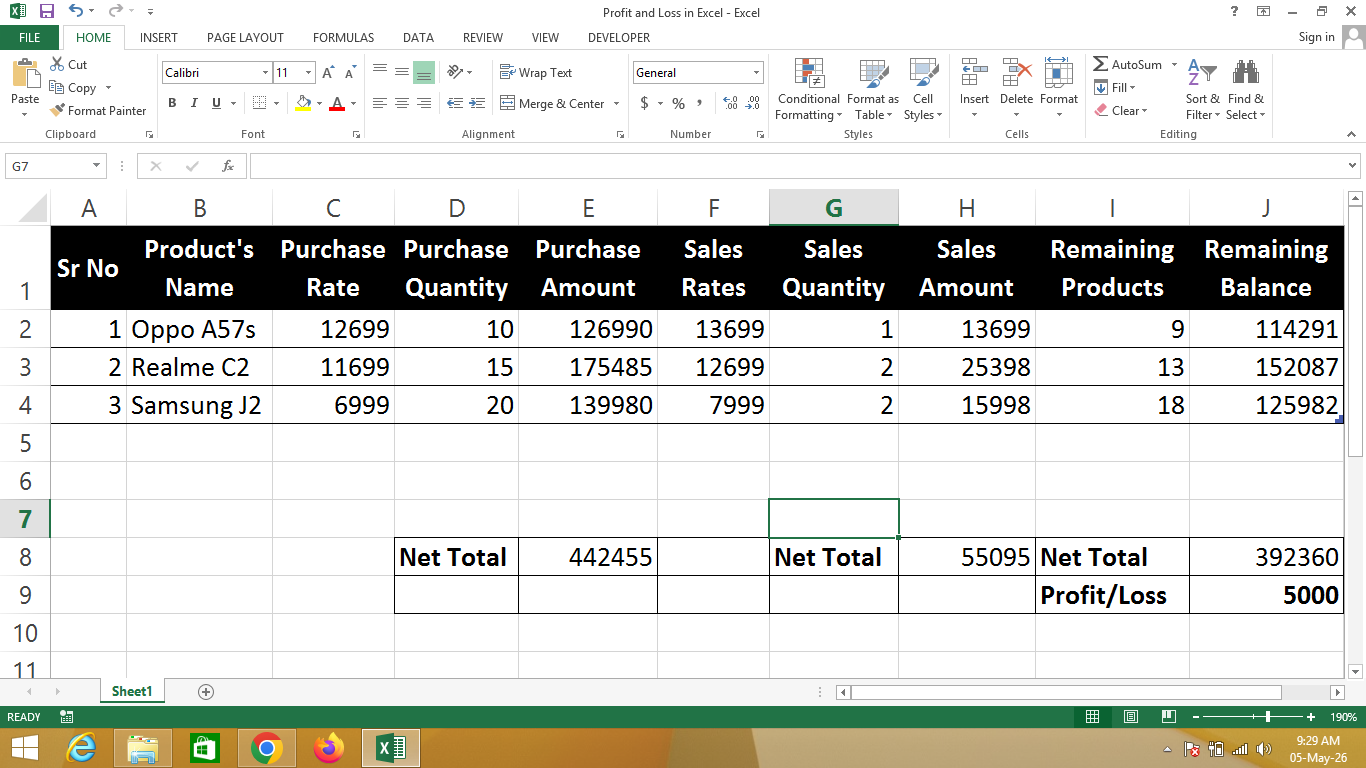The width and height of the screenshot is (1366, 768).
Task: Click the Insert cells icon
Action: [974, 73]
